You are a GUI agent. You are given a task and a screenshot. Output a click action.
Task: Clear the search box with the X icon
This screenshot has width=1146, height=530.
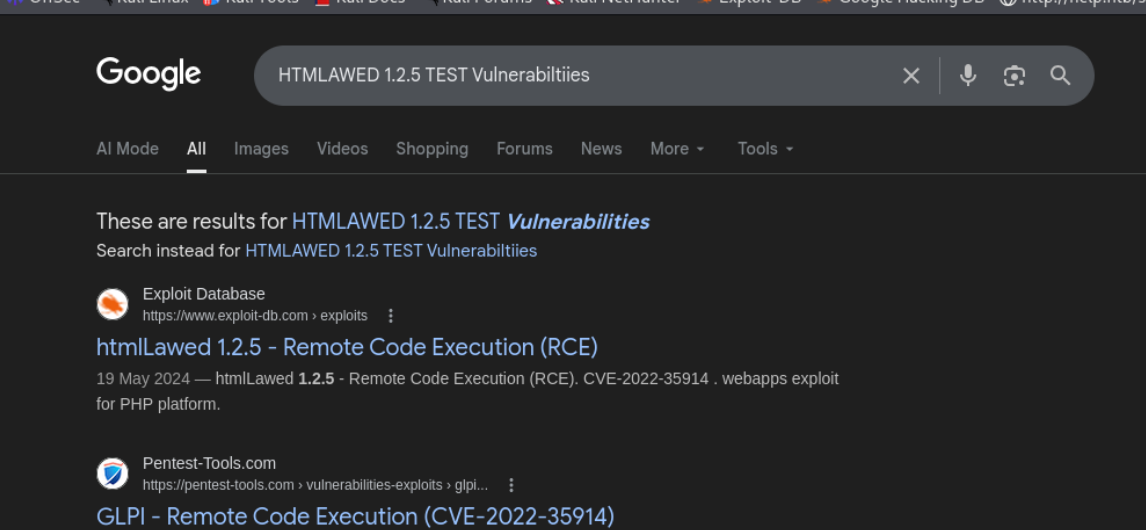coord(911,76)
